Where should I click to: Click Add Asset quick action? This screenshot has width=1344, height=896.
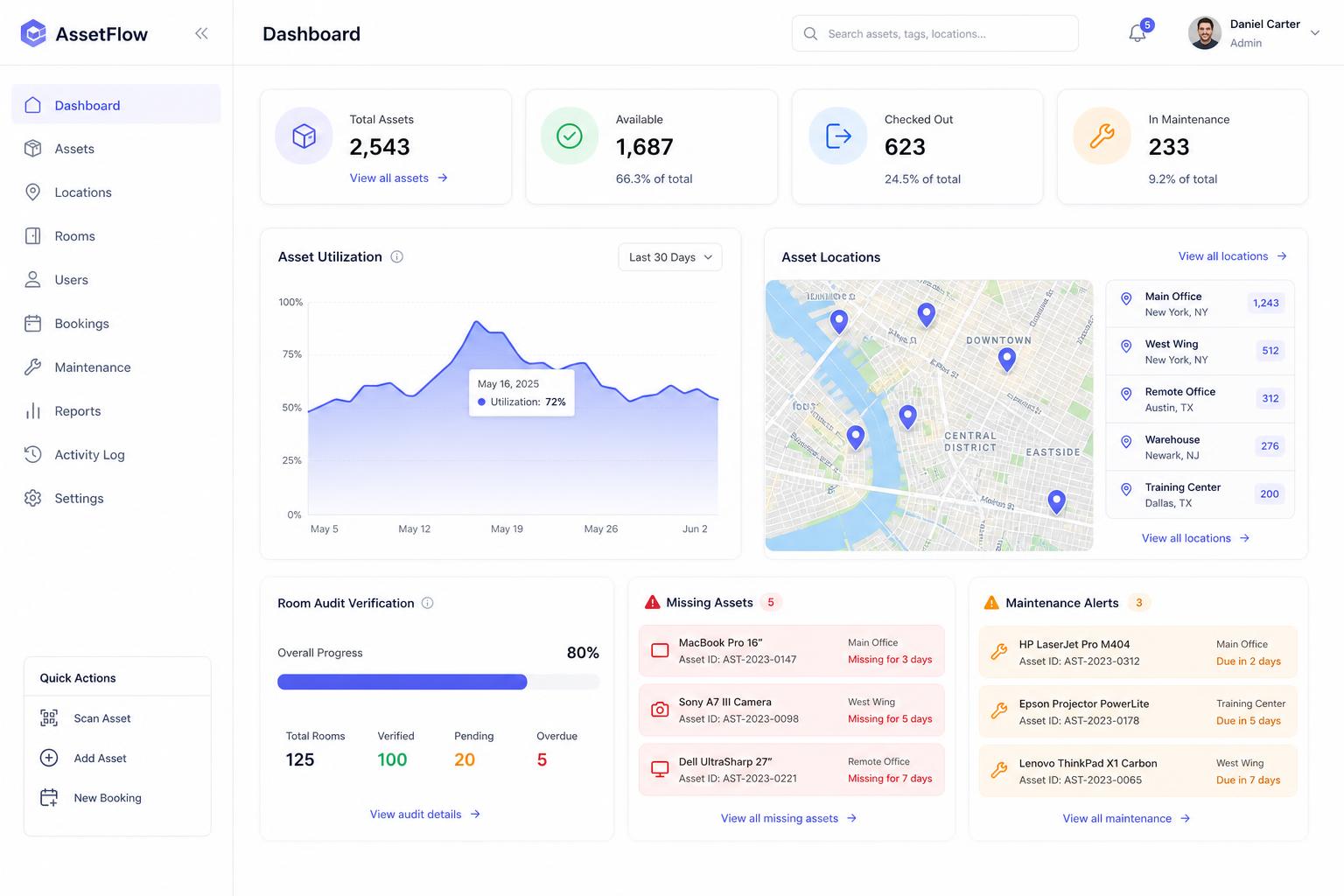coord(100,758)
